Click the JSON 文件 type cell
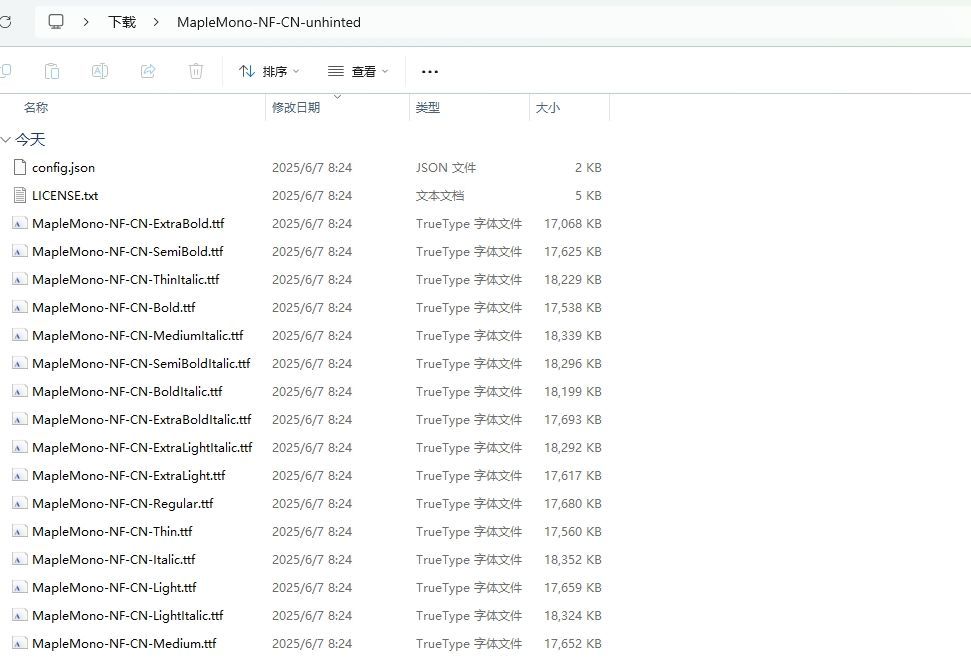Image resolution: width=971 pixels, height=671 pixels. 446,168
